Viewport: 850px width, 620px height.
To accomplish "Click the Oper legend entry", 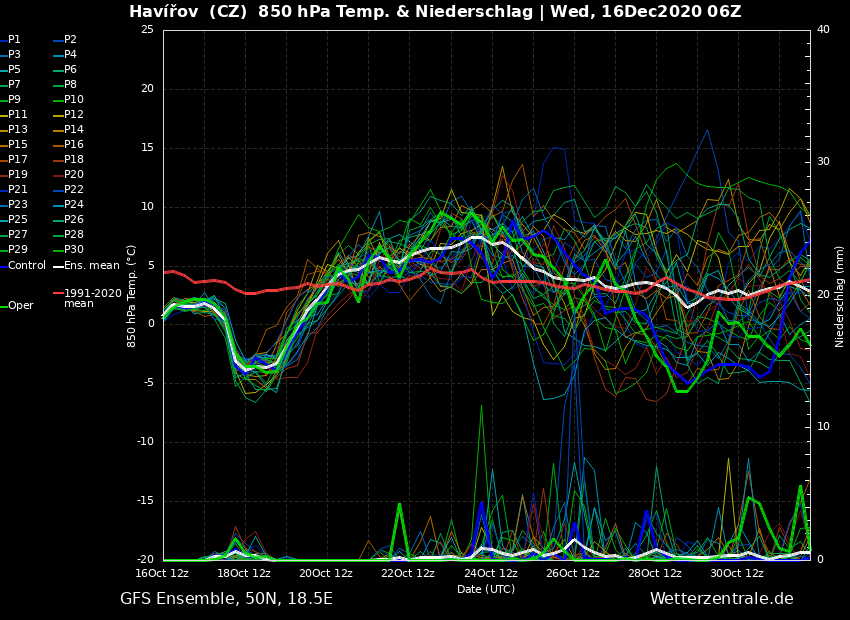I will pos(20,306).
